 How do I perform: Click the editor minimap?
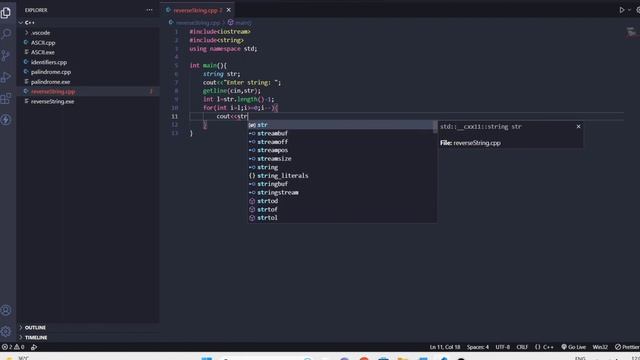(631, 32)
